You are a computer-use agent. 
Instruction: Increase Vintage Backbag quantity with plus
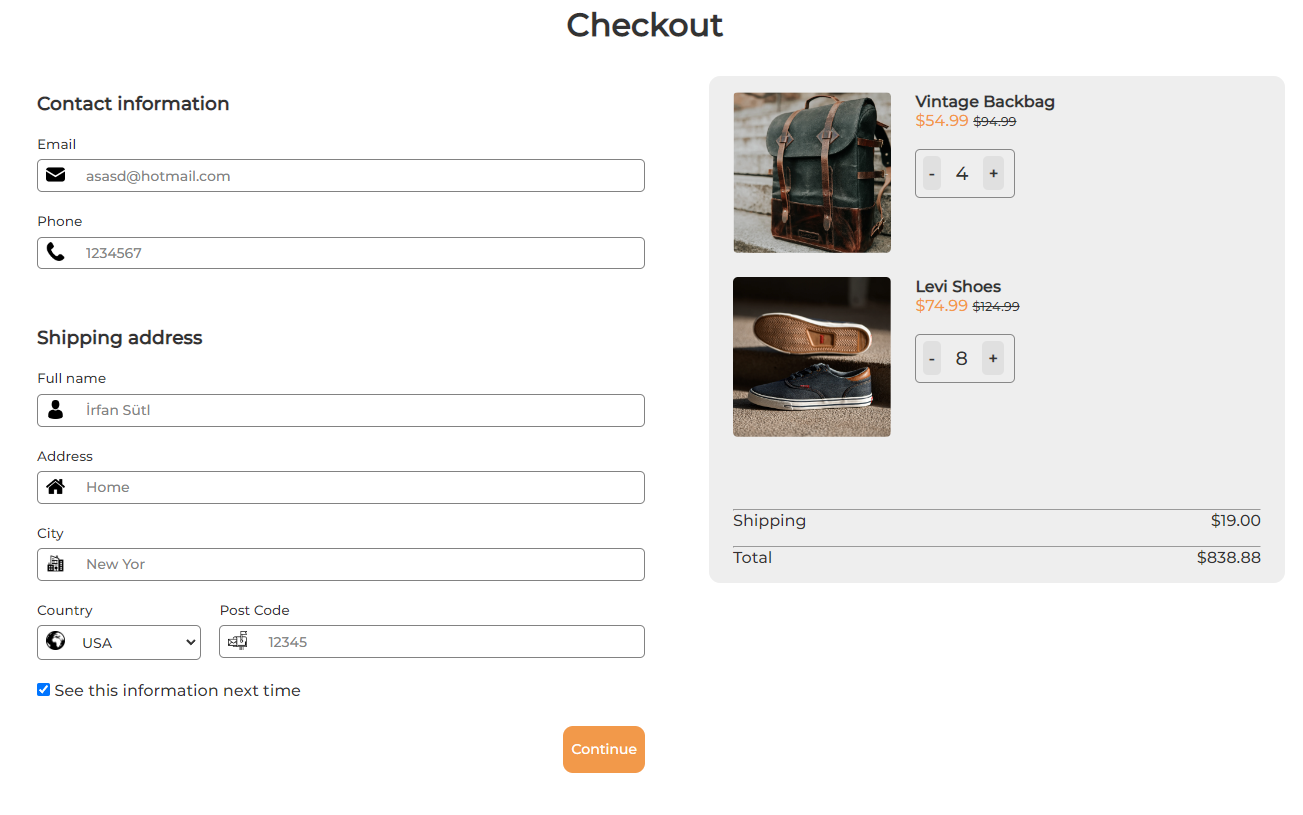coord(993,174)
